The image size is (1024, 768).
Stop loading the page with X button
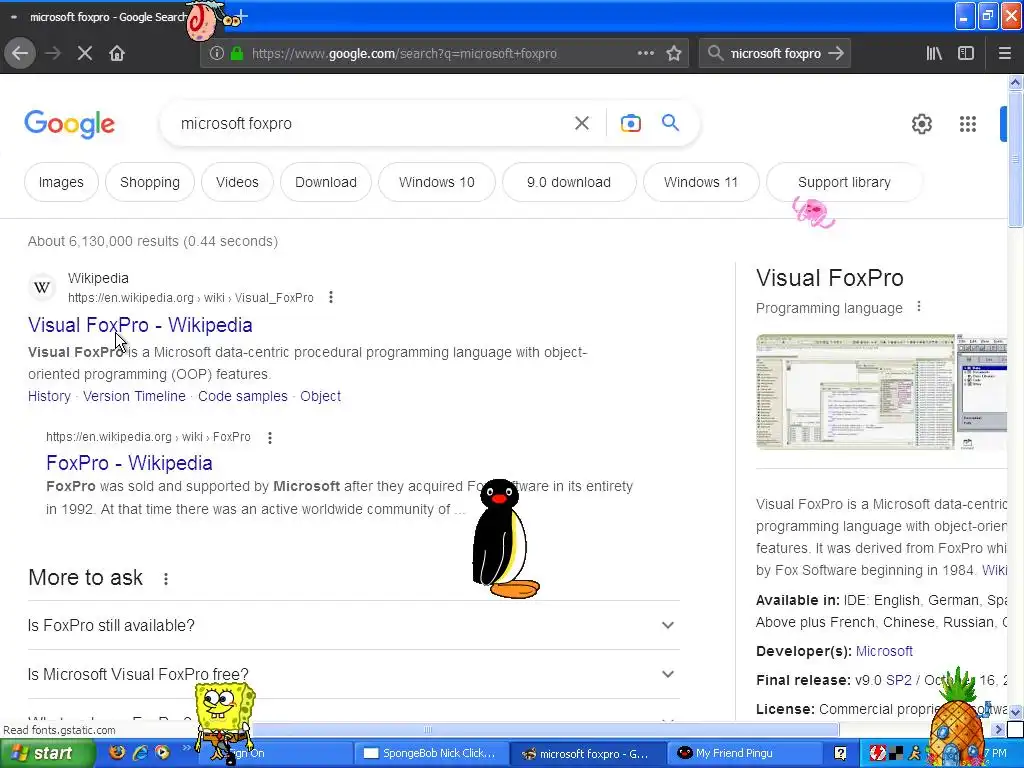click(x=85, y=53)
